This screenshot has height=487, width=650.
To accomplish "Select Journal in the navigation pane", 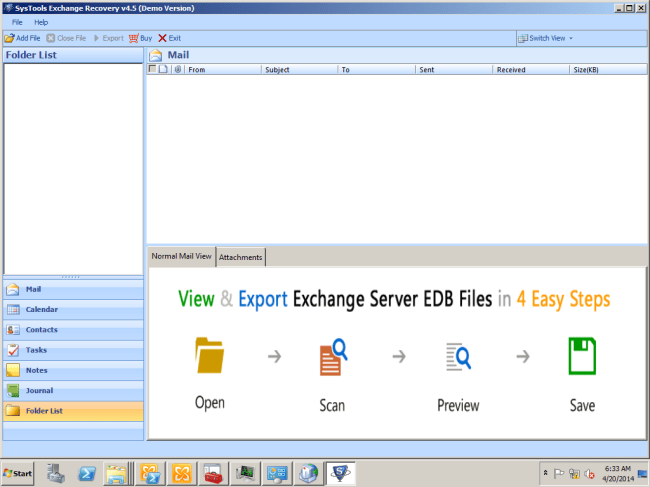I will coord(73,391).
